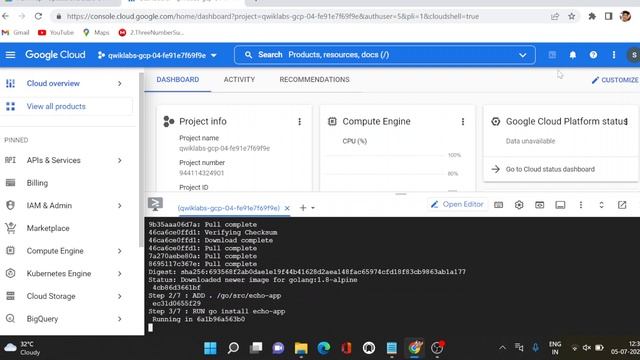Open Project info card options menu

tap(300, 122)
